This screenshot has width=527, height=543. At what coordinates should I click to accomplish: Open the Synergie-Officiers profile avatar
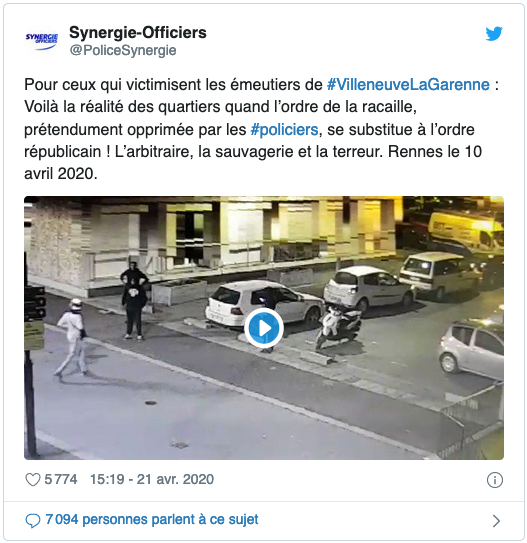(42, 42)
